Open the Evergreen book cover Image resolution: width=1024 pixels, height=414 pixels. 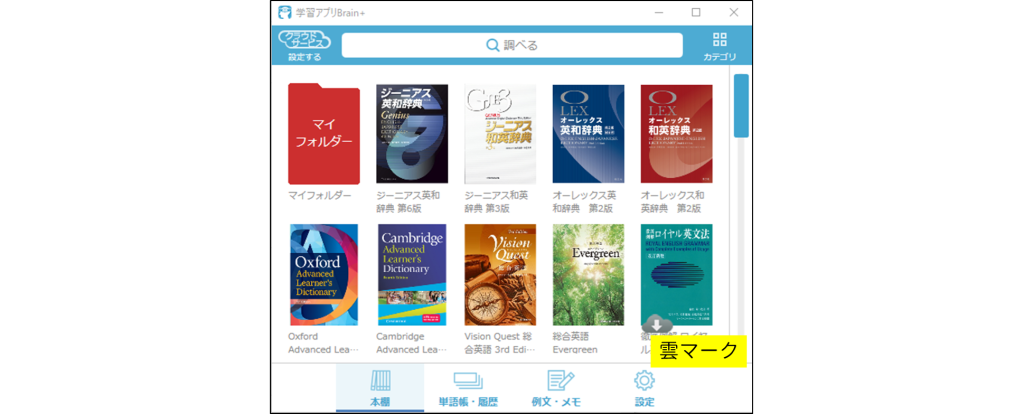coord(588,275)
